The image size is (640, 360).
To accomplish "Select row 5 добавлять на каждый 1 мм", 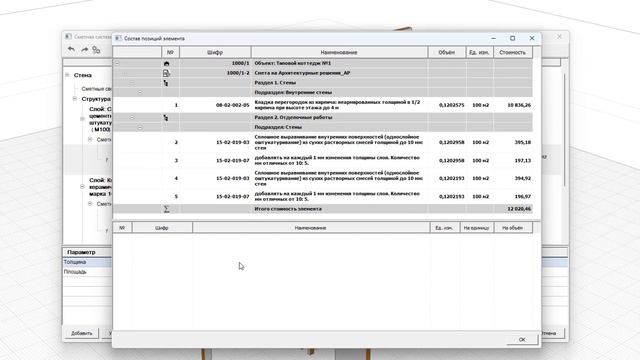I will click(322, 196).
